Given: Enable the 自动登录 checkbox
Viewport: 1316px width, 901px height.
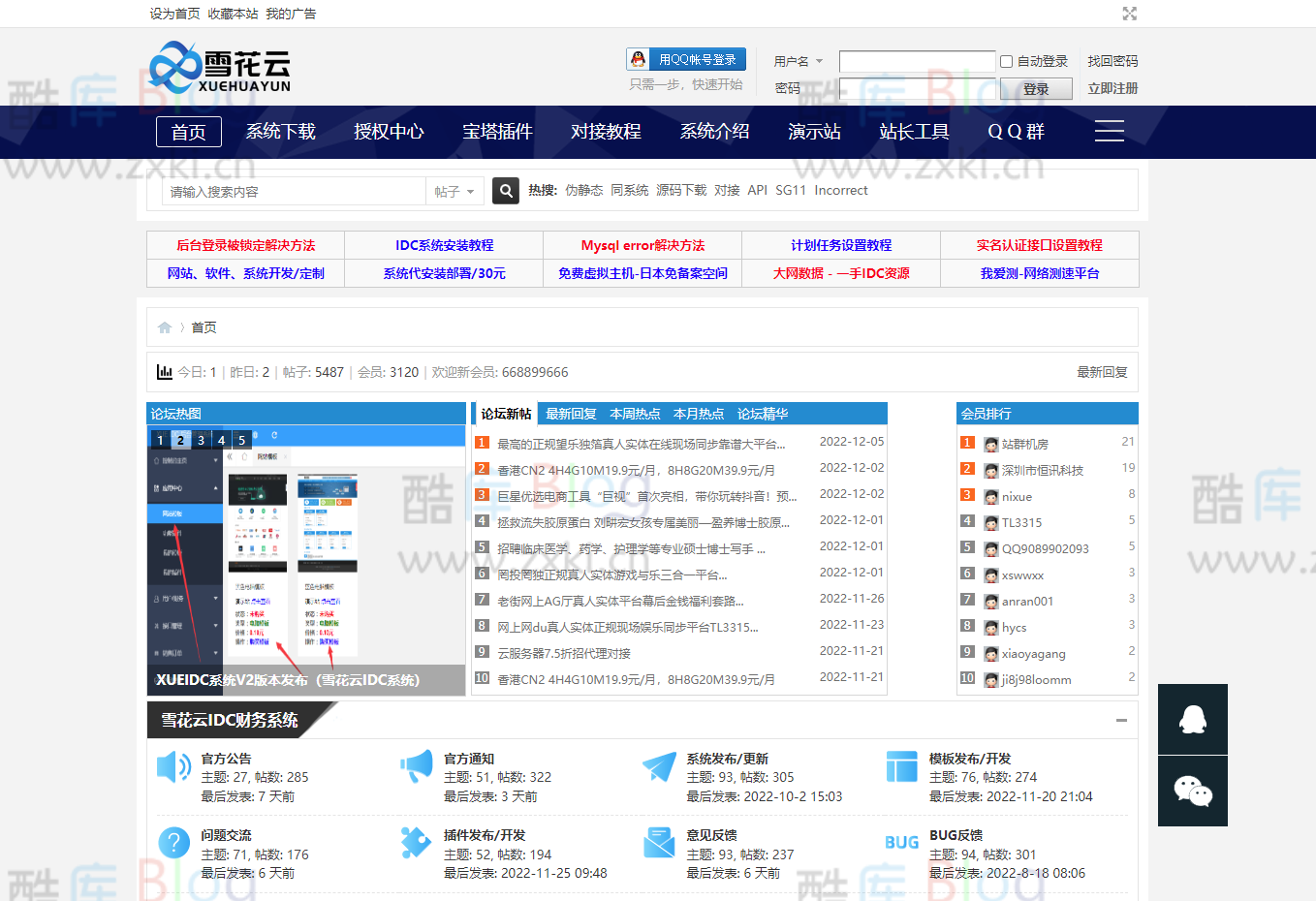Looking at the screenshot, I should point(1005,61).
